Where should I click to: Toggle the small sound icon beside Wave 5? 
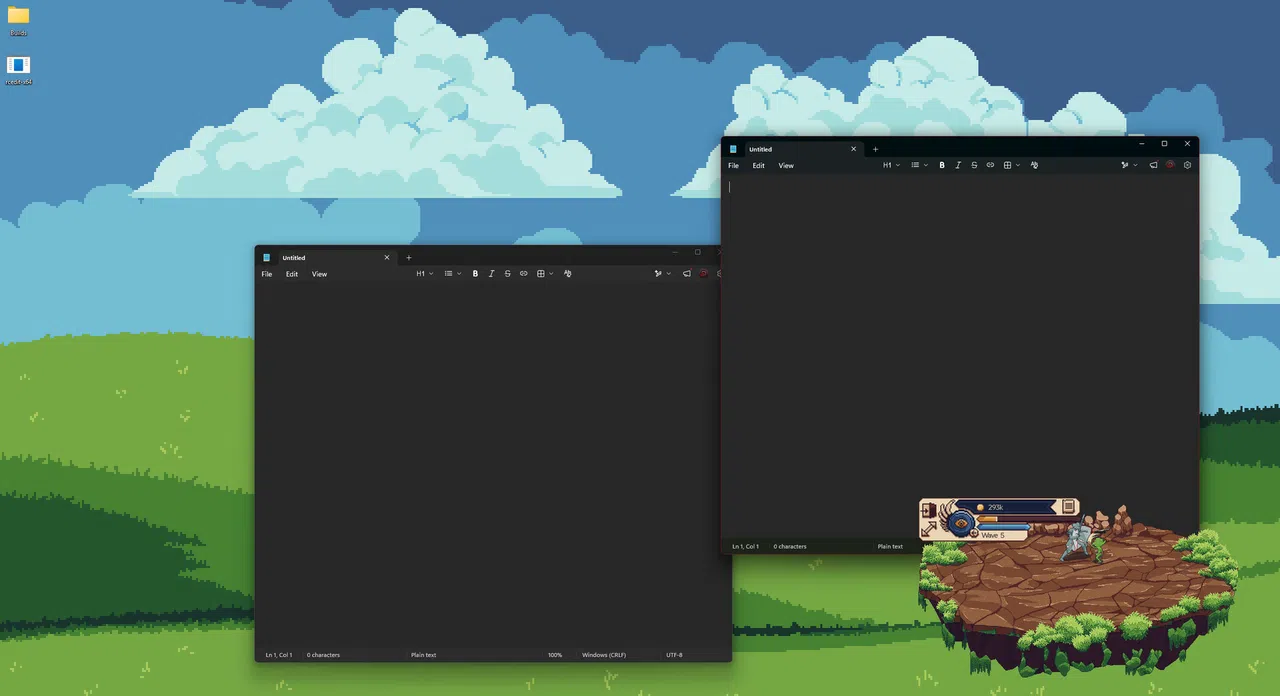point(974,534)
